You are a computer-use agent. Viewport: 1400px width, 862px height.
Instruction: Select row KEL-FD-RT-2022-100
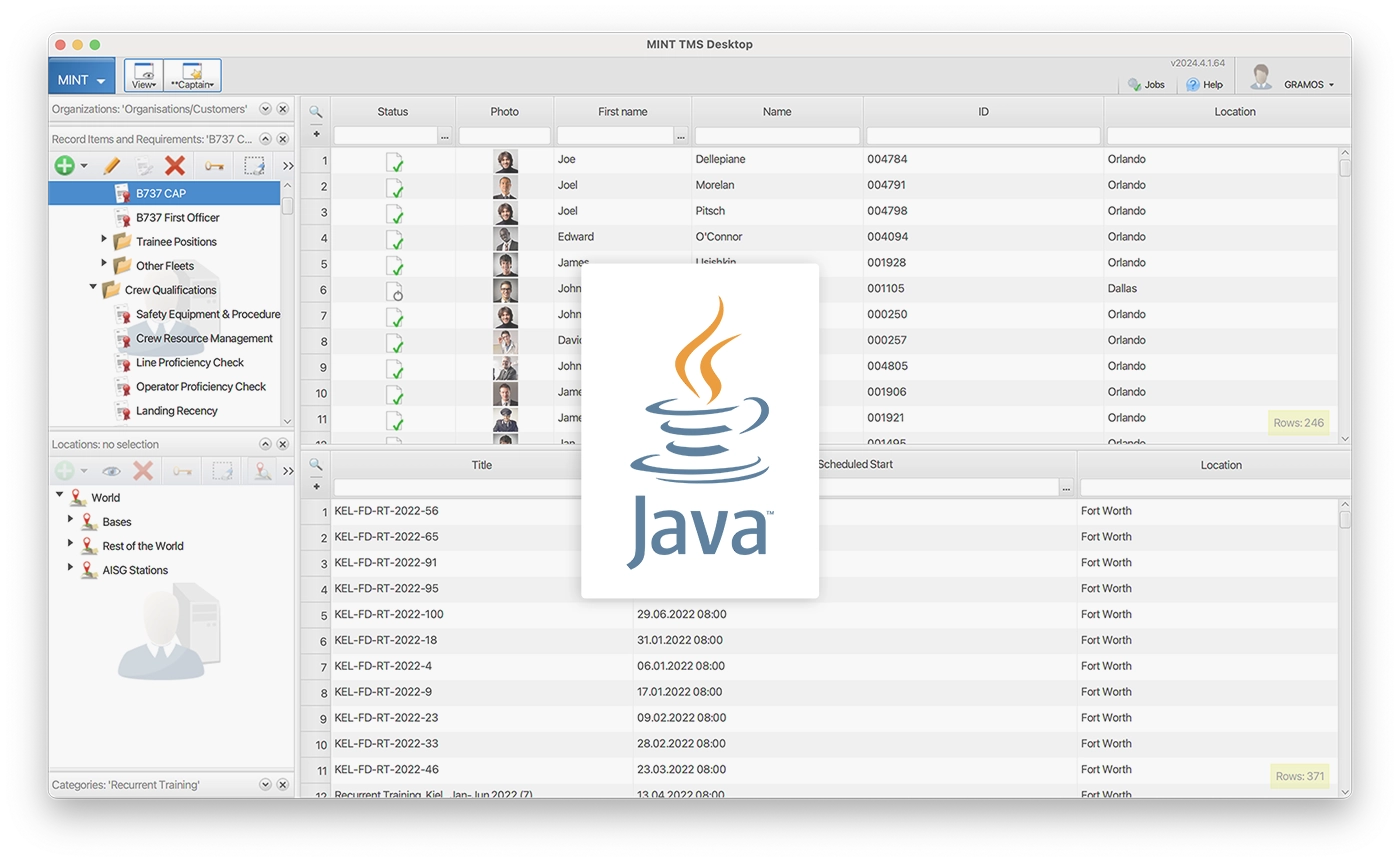pos(819,614)
